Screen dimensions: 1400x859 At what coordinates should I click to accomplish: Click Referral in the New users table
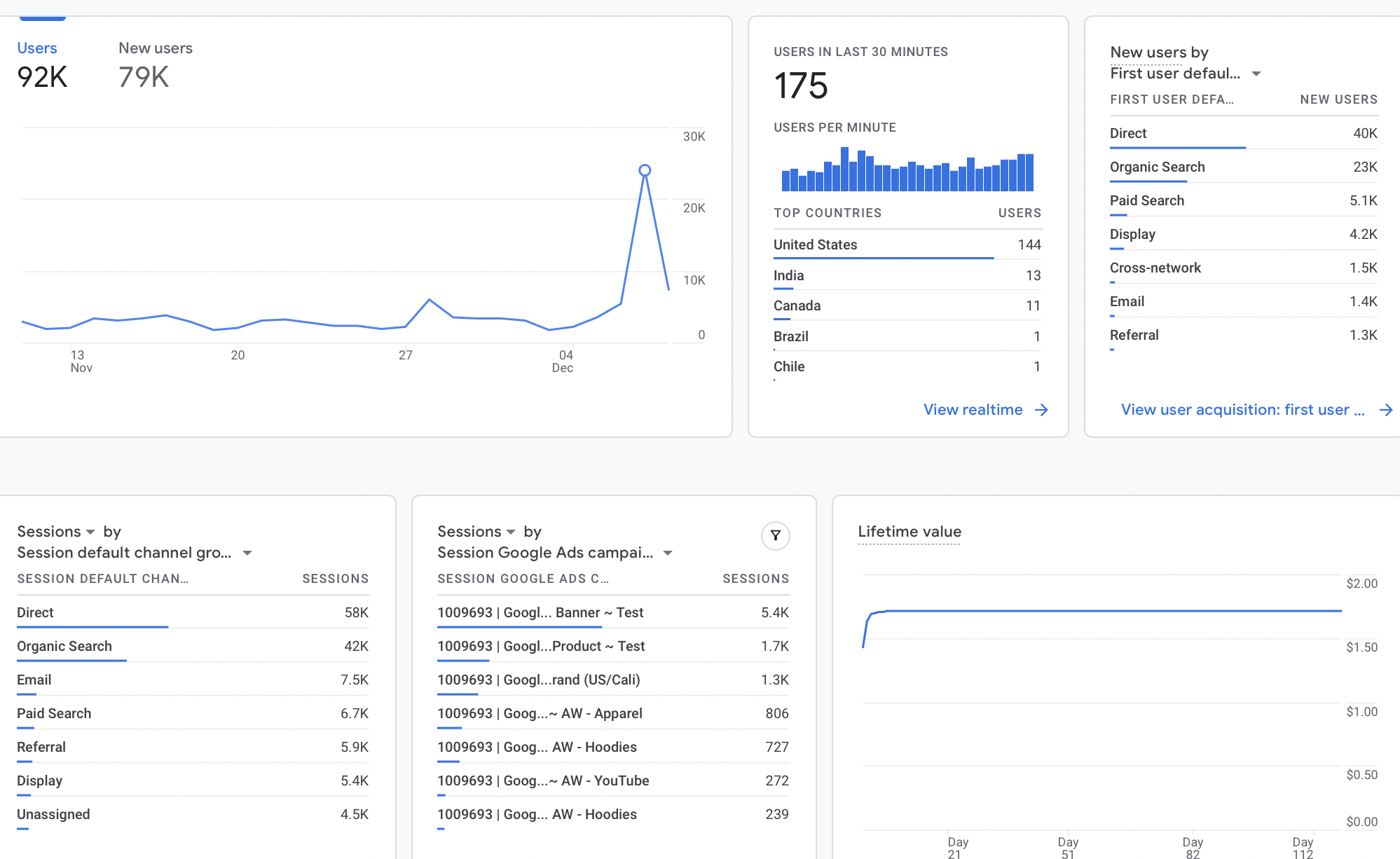point(1244,335)
